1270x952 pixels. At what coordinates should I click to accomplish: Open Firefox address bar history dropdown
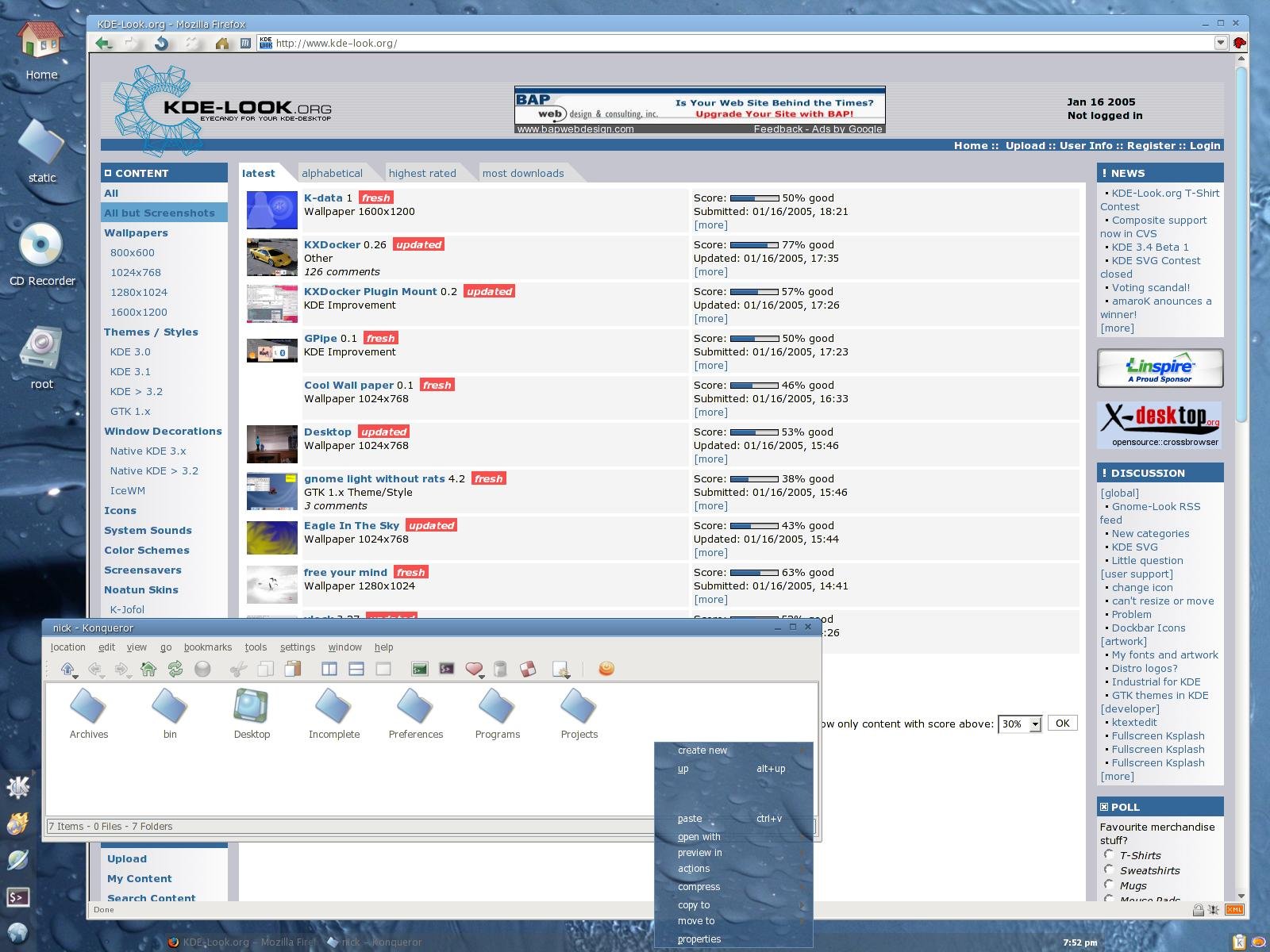(1222, 43)
